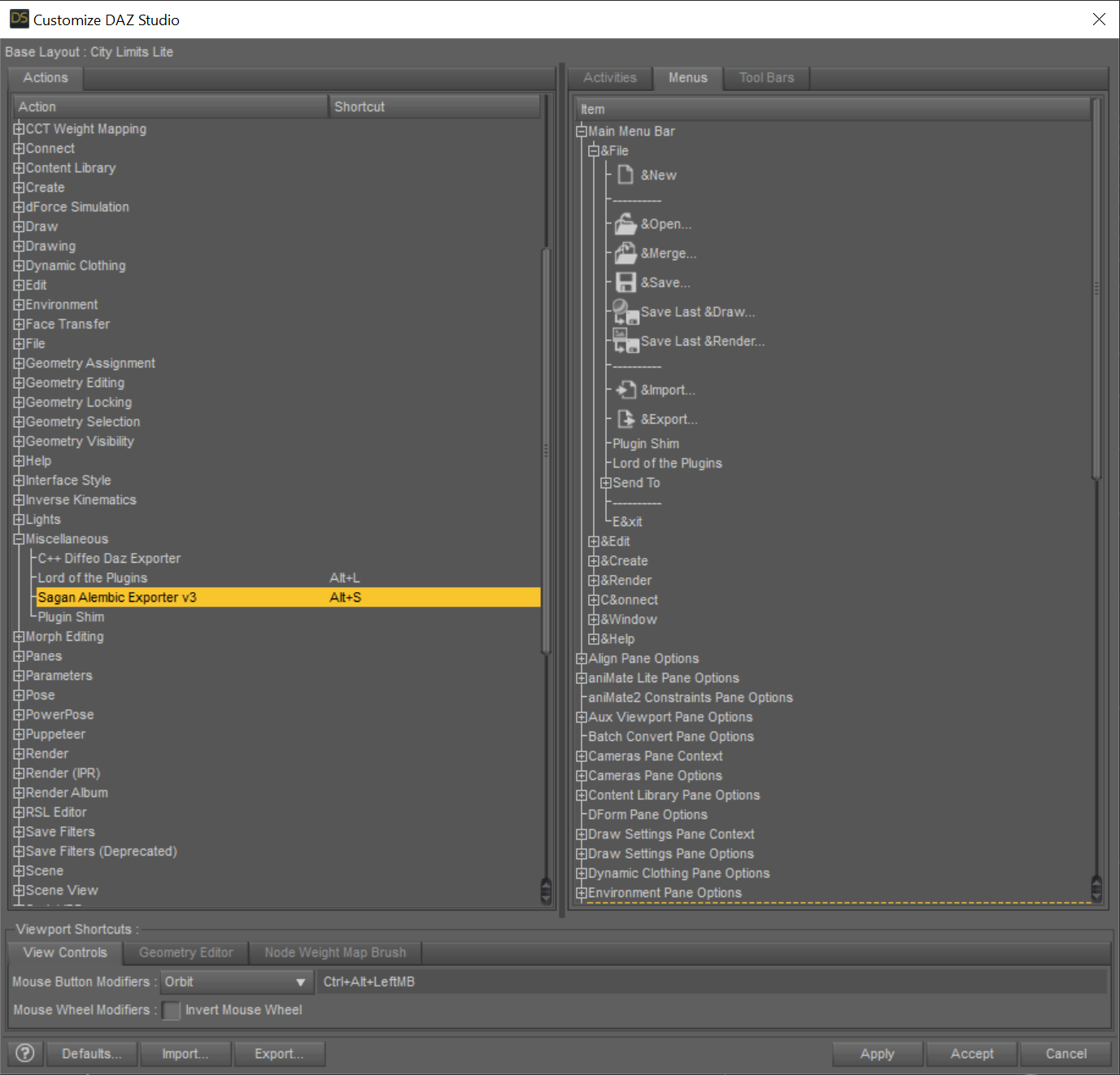Viewport: 1120px width, 1075px height.
Task: Select Sagan Alembic Exporter v3 action
Action: tap(288, 597)
